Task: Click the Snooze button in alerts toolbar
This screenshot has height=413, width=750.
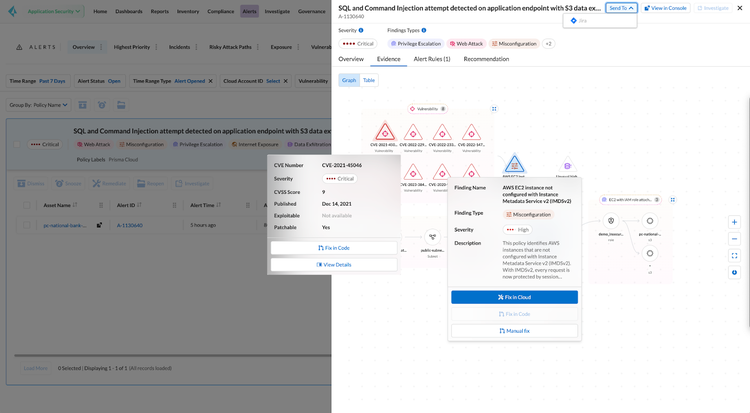Action: pyautogui.click(x=68, y=183)
